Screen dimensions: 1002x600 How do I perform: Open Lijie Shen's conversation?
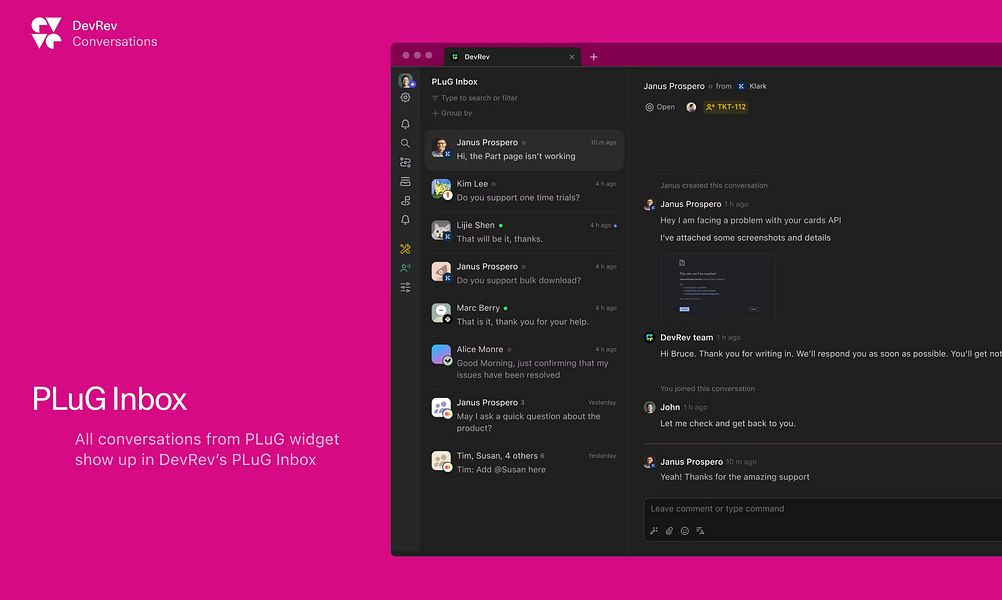coord(524,232)
